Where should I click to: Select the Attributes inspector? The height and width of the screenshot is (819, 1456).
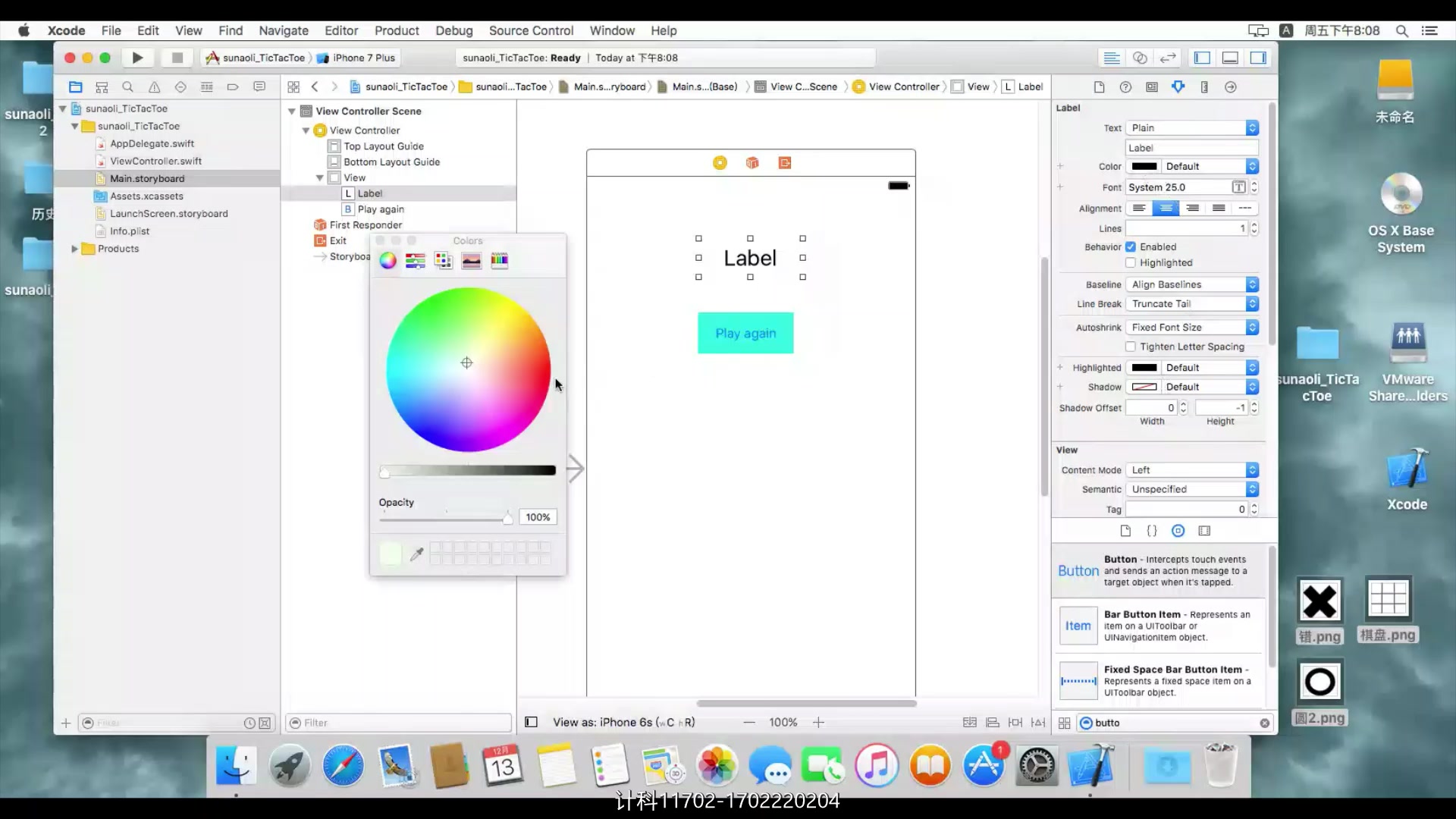[x=1178, y=87]
